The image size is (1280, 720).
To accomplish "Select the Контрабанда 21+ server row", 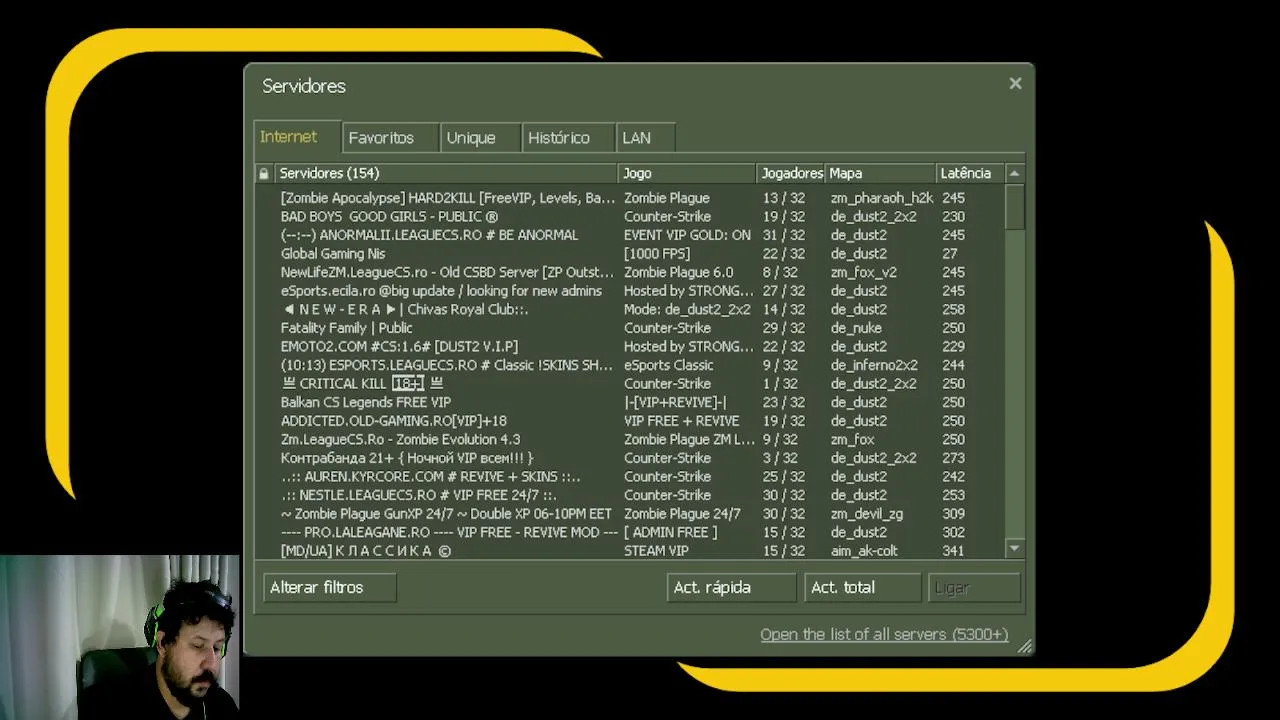I will (630, 457).
